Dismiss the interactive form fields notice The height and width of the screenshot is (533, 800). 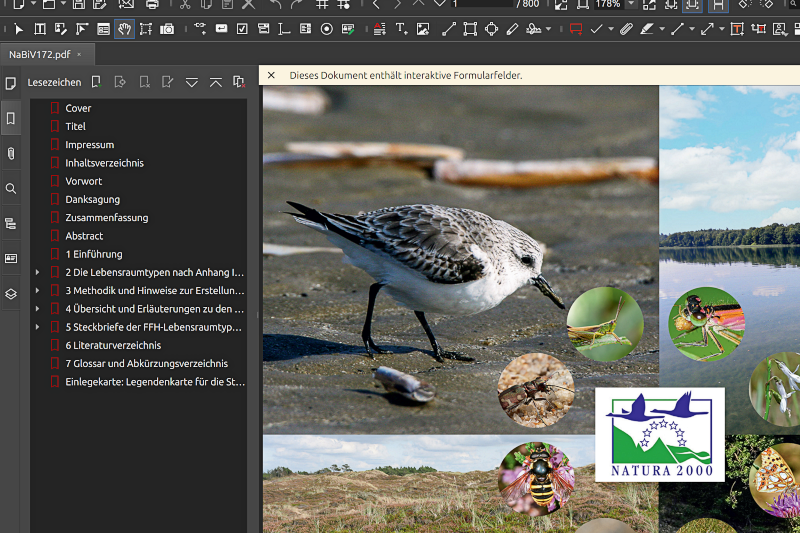(271, 75)
